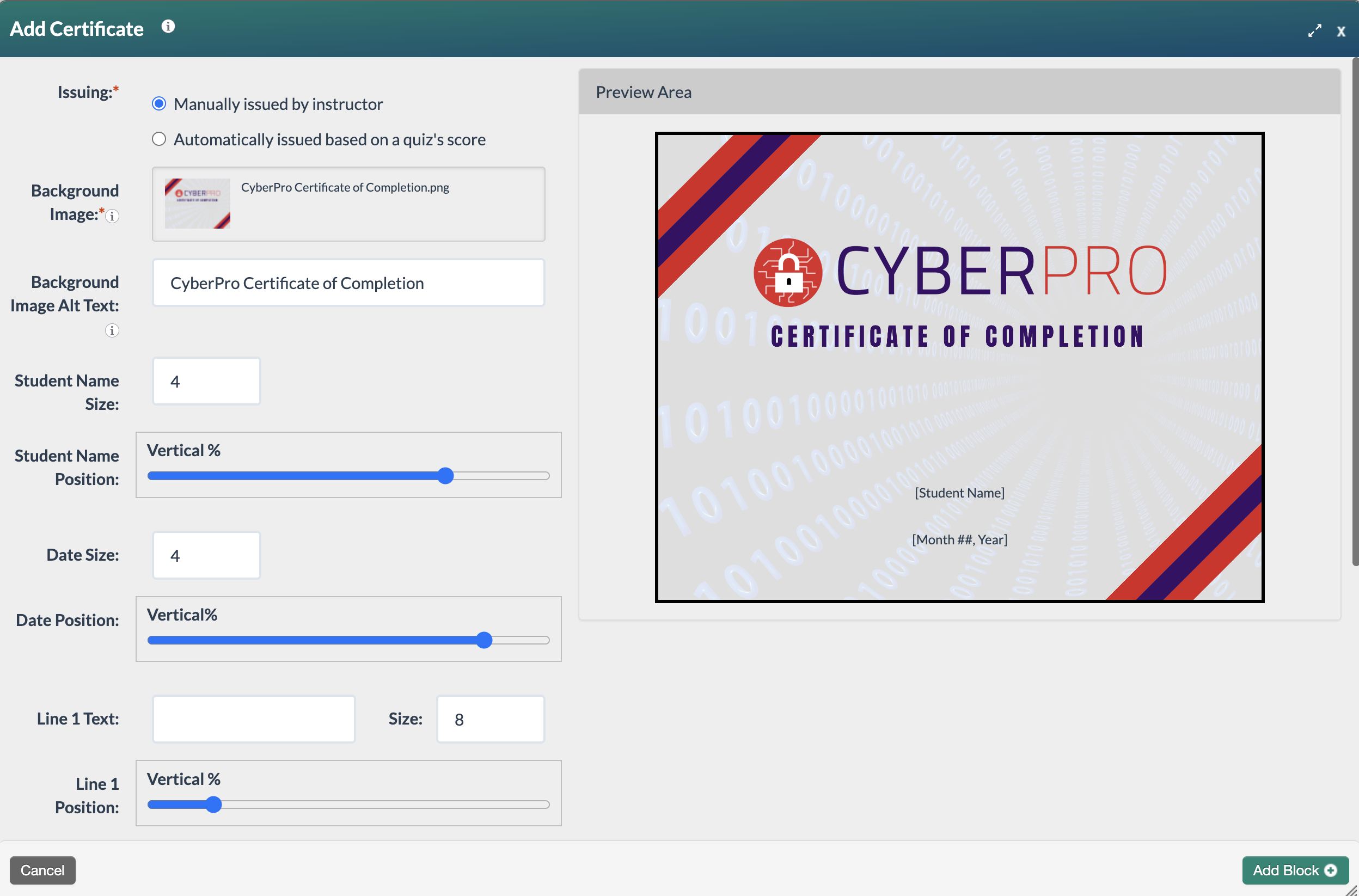Viewport: 1359px width, 896px height.
Task: Click the dialog's vertical scrollbar
Action: tap(1355, 311)
